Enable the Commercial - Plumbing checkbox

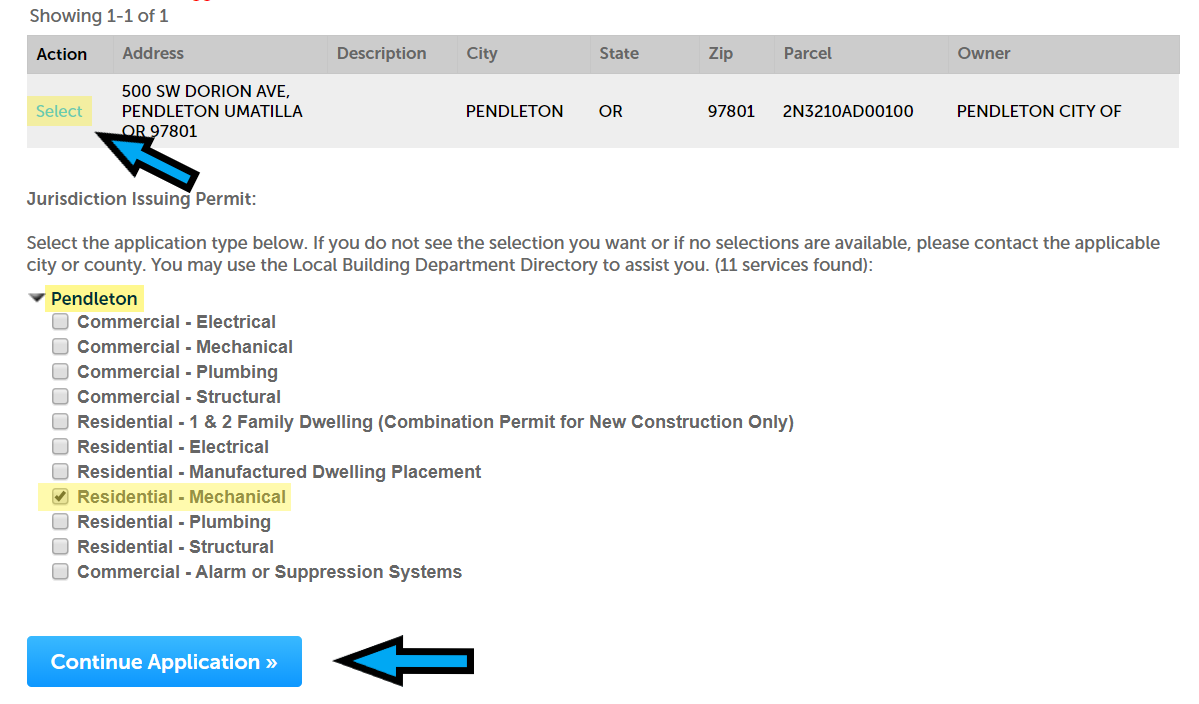coord(61,372)
